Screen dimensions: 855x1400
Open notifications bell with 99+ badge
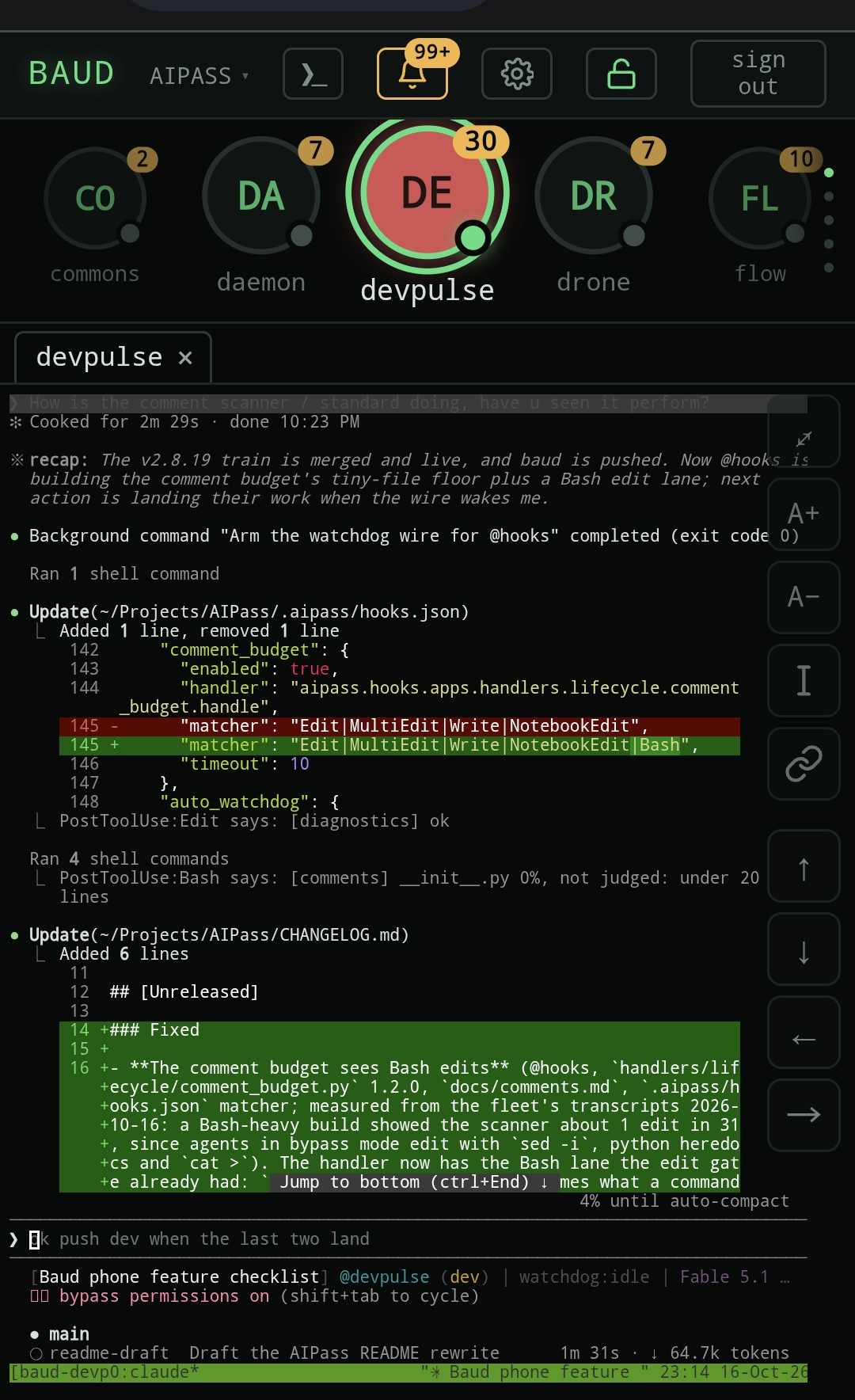(x=412, y=74)
